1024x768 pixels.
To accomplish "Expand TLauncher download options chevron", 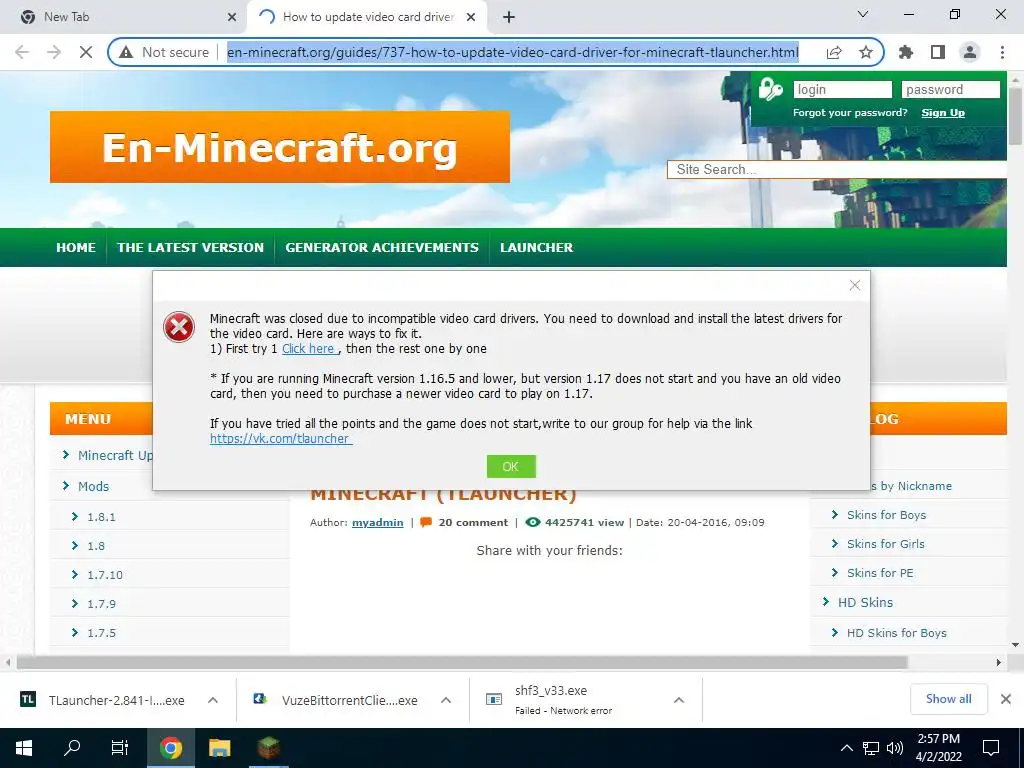I will [212, 700].
